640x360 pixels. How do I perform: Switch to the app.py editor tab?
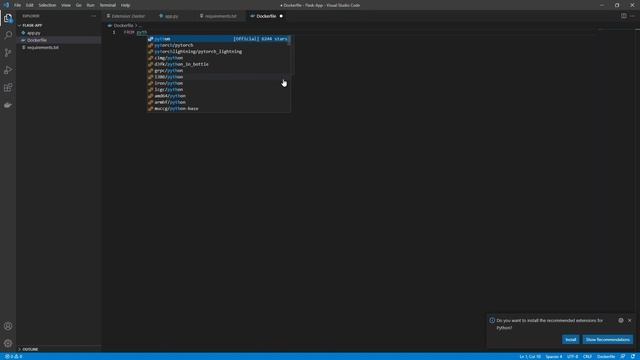click(x=171, y=16)
